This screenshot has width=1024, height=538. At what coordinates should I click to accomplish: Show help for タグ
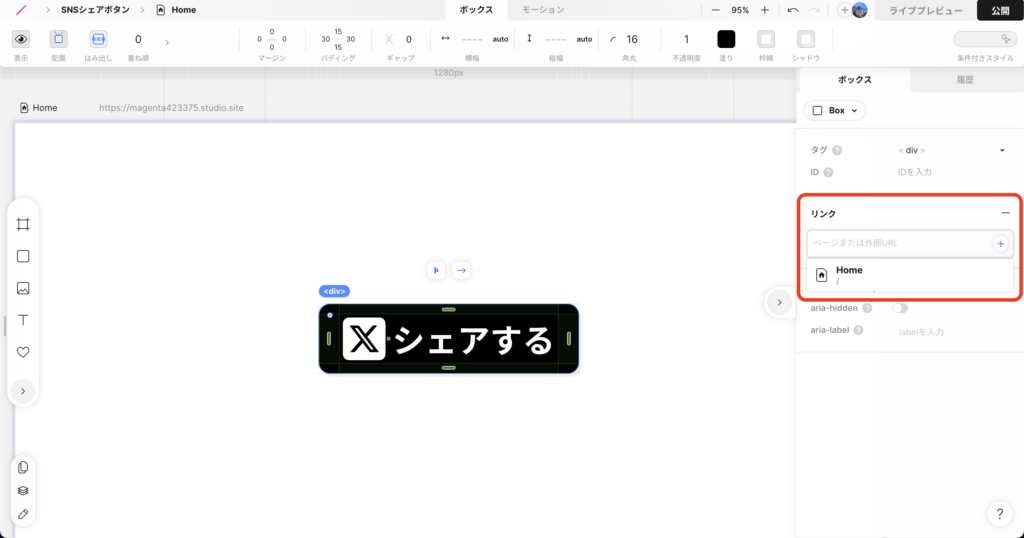(x=837, y=150)
